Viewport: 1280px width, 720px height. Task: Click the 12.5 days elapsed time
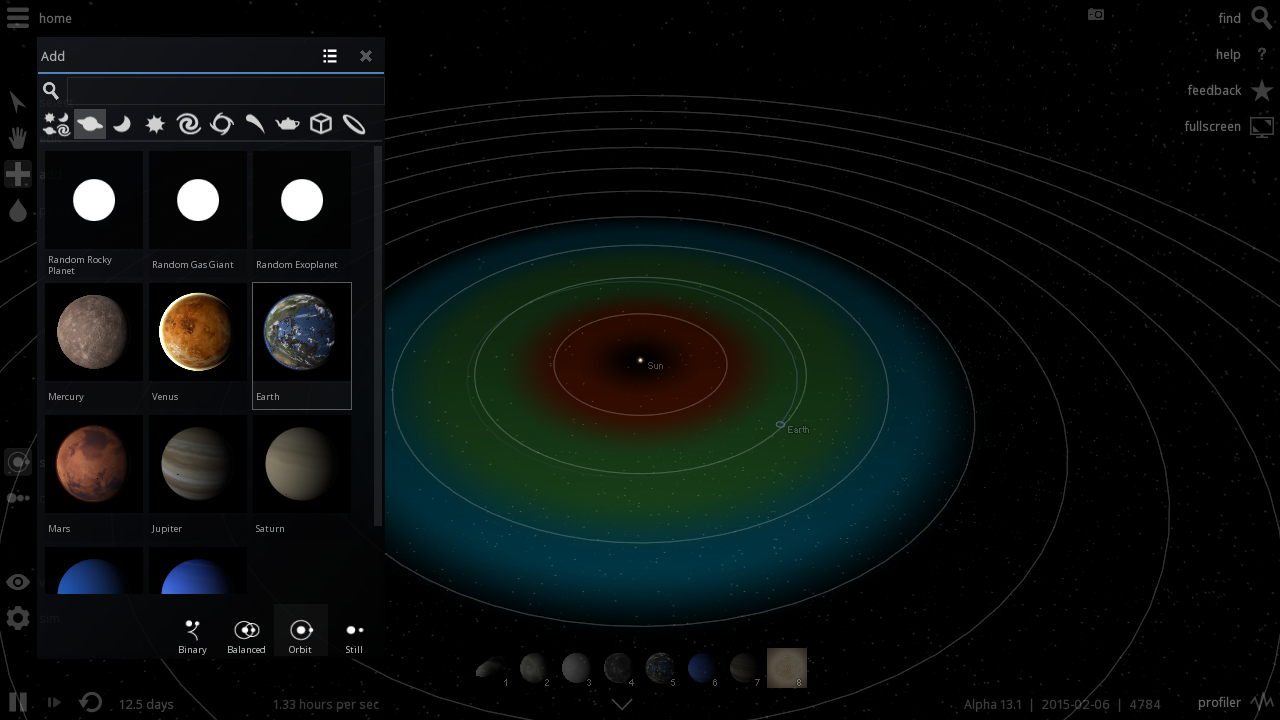point(146,704)
